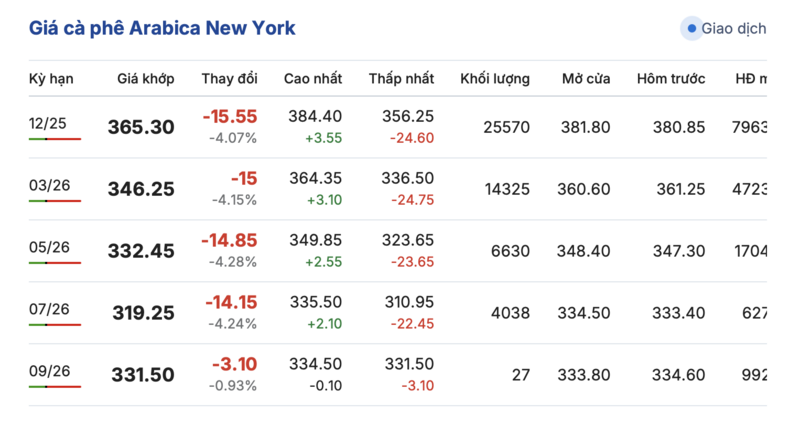800x423 pixels.
Task: Click the -15.55 change value
Action: (x=230, y=117)
